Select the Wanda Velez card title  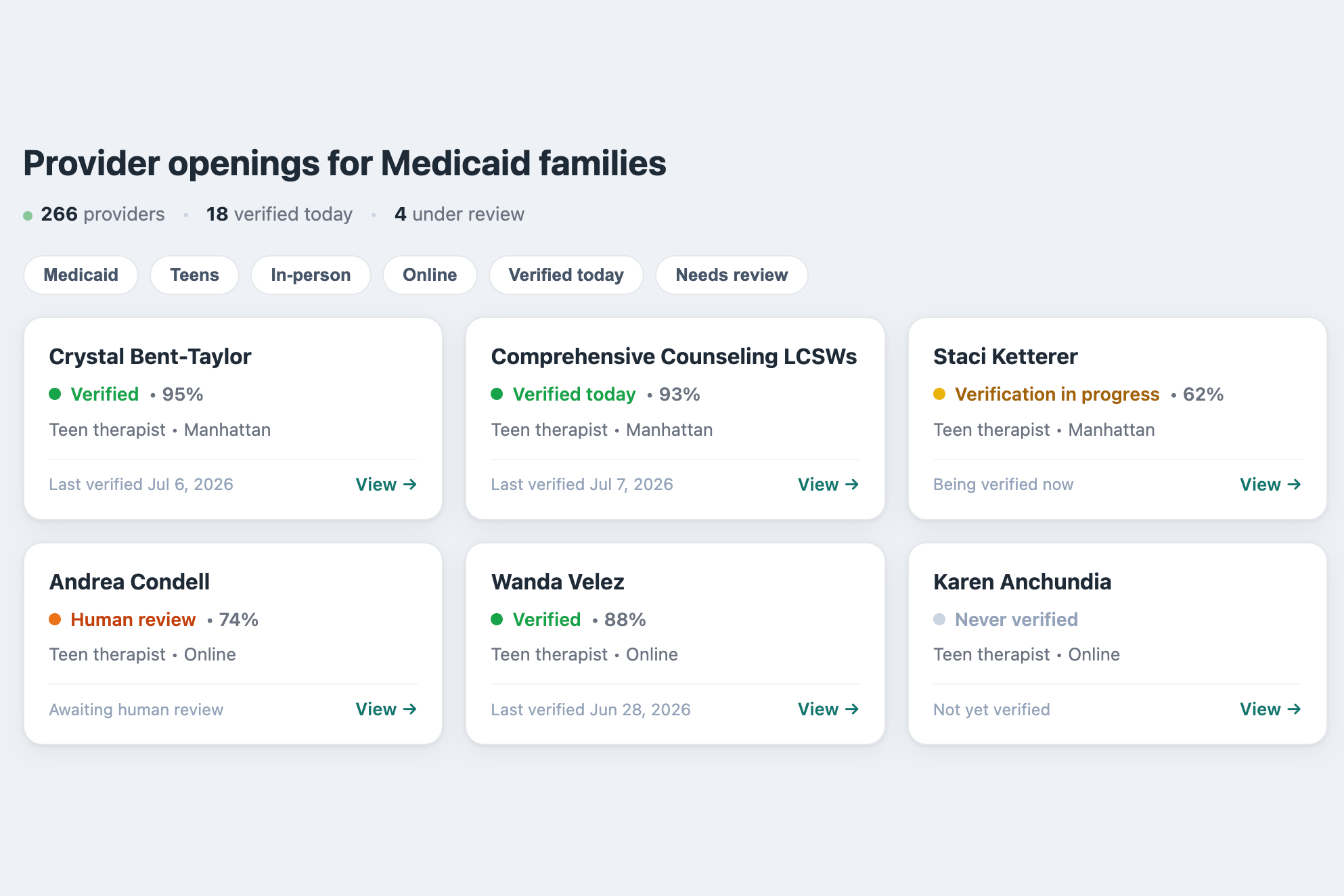pyautogui.click(x=558, y=582)
